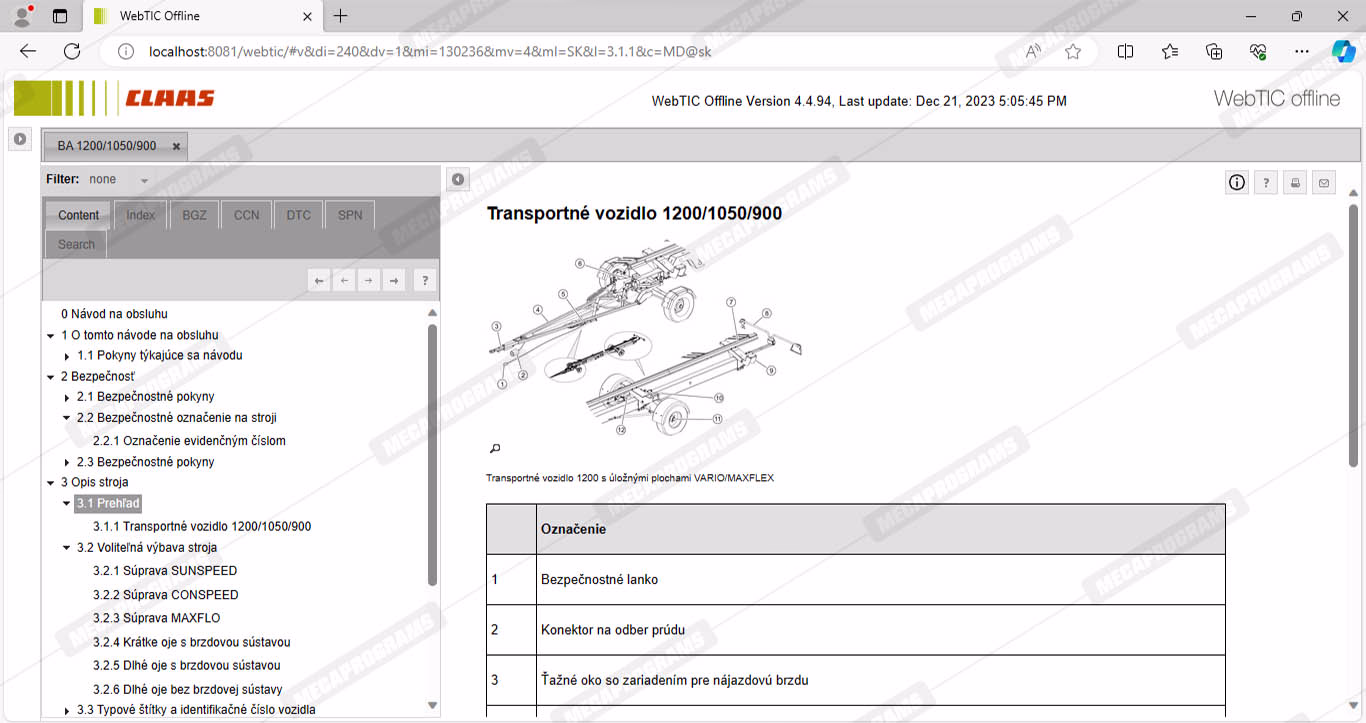
Task: Click the navigation tree help question mark
Action: pos(424,281)
